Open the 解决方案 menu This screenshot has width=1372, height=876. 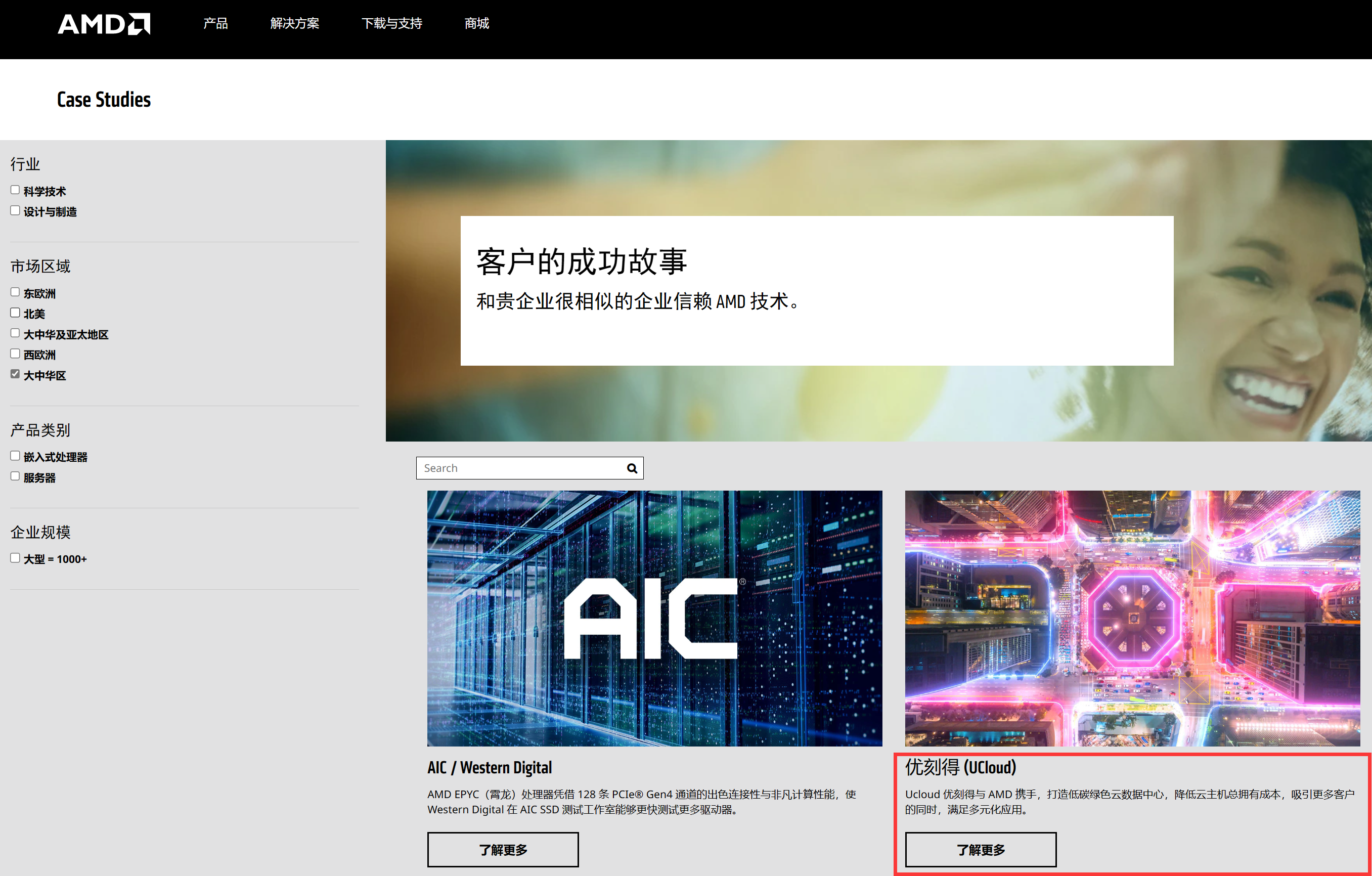point(294,23)
